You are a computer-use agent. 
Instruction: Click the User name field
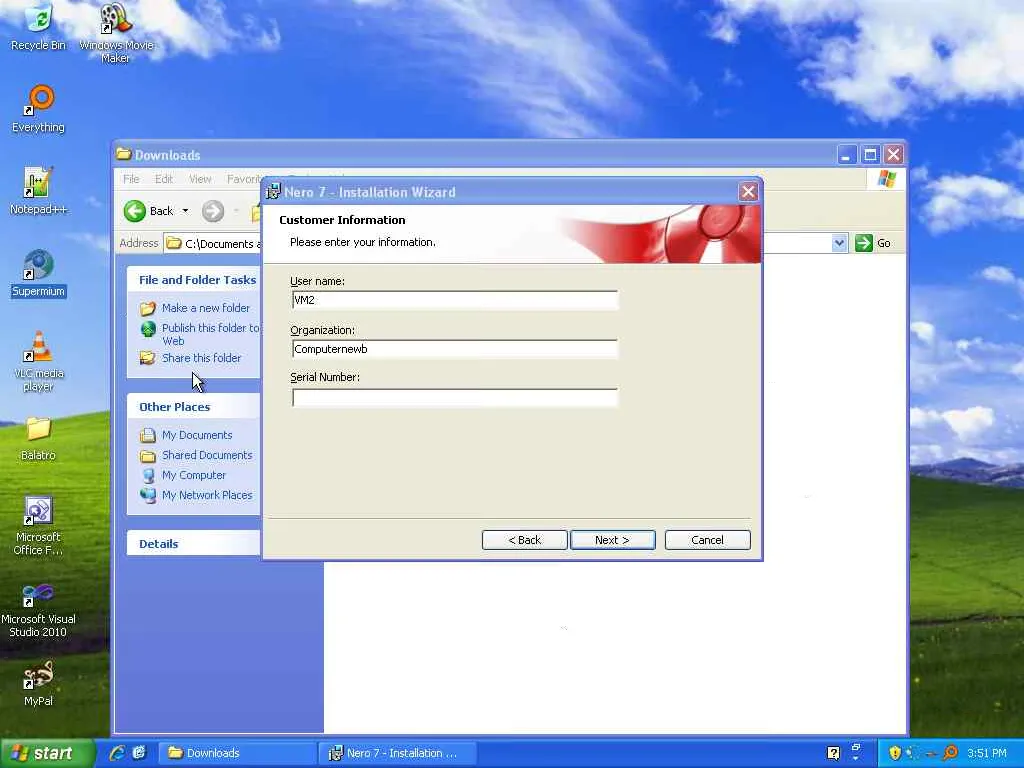(x=455, y=300)
